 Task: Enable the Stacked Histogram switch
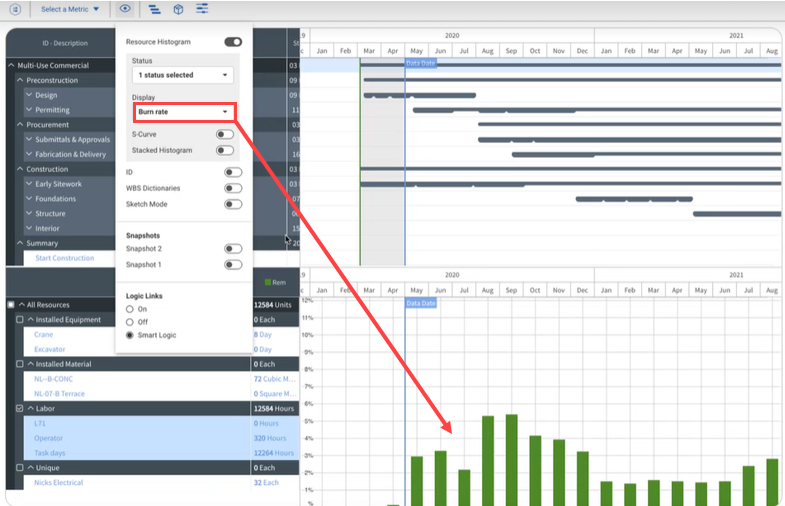(225, 150)
